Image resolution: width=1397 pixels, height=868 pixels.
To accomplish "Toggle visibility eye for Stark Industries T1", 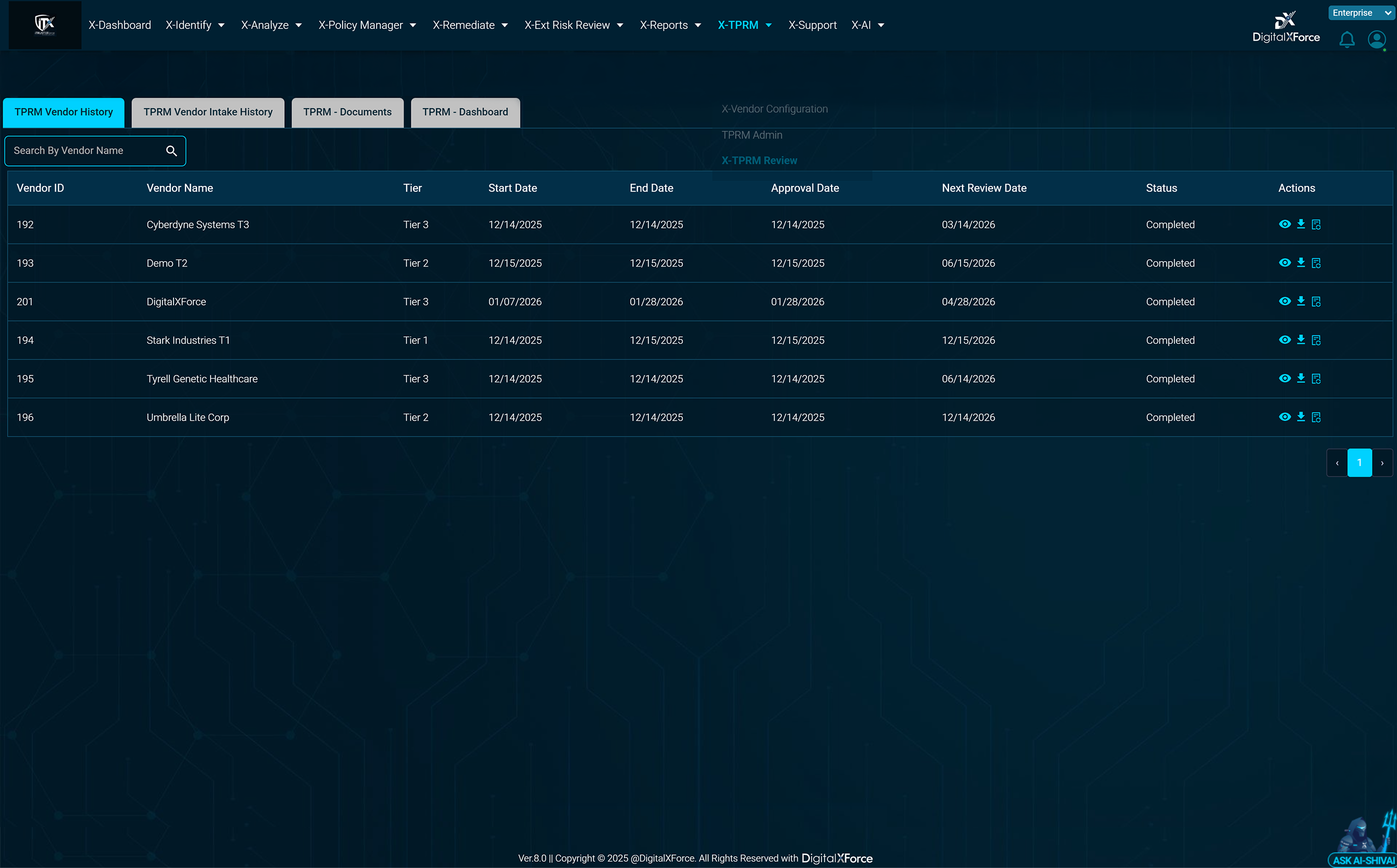I will [1285, 340].
